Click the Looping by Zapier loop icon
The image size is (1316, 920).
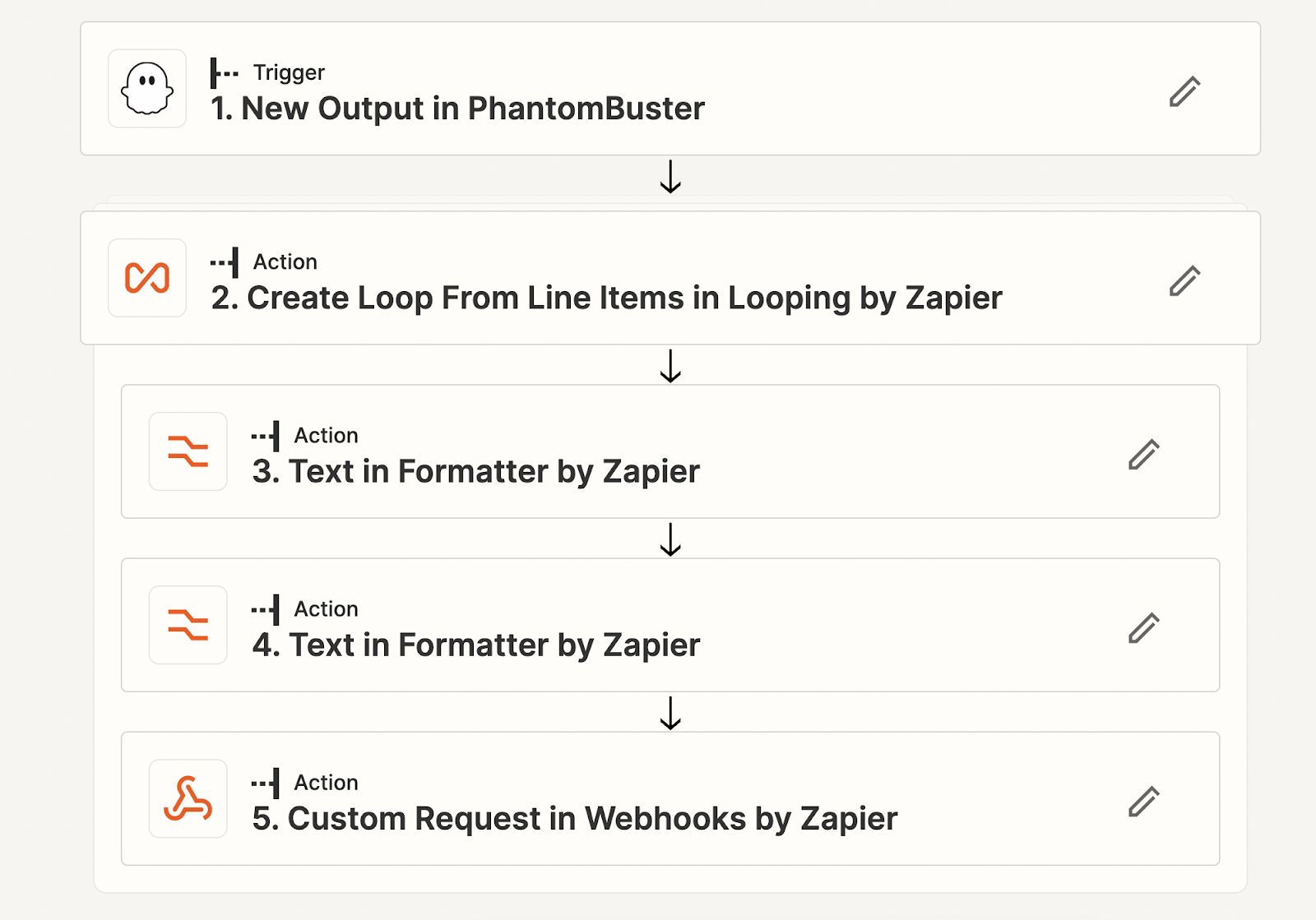point(147,278)
